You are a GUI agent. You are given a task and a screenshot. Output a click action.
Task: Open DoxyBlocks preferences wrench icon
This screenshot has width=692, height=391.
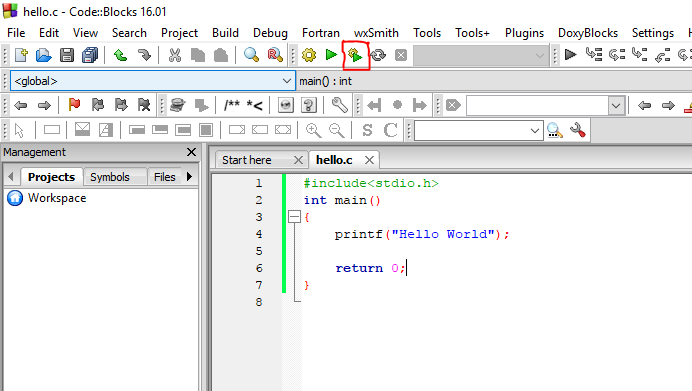pos(339,105)
